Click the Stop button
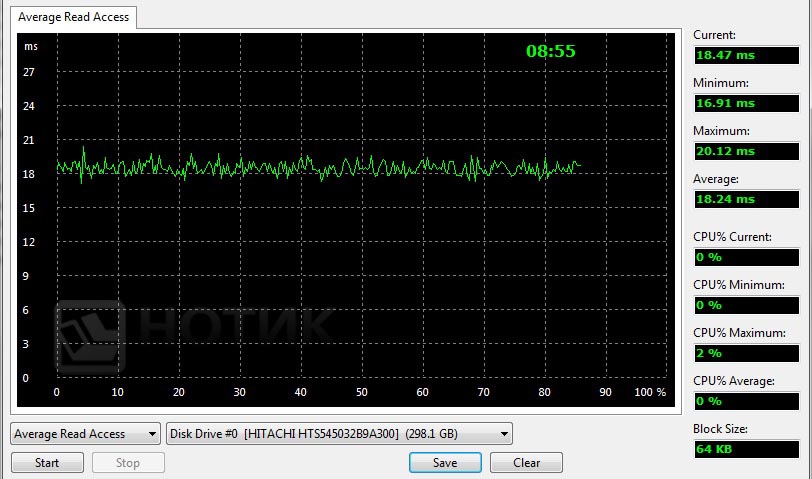This screenshot has height=479, width=812. 128,462
